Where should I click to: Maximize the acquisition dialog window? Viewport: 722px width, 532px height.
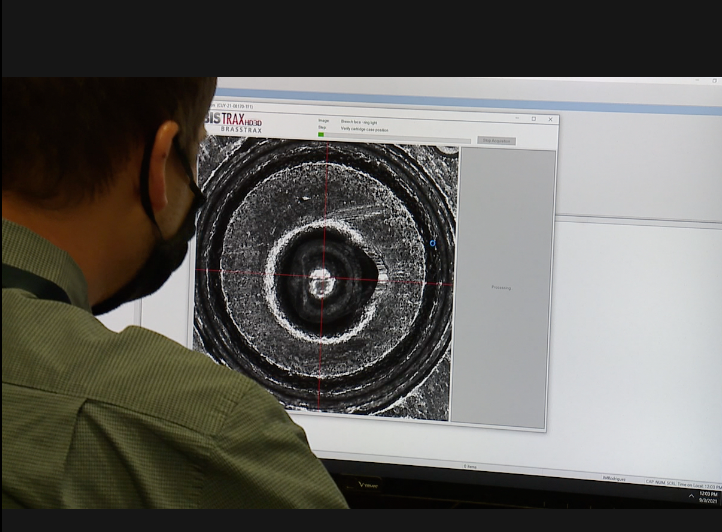tap(533, 119)
